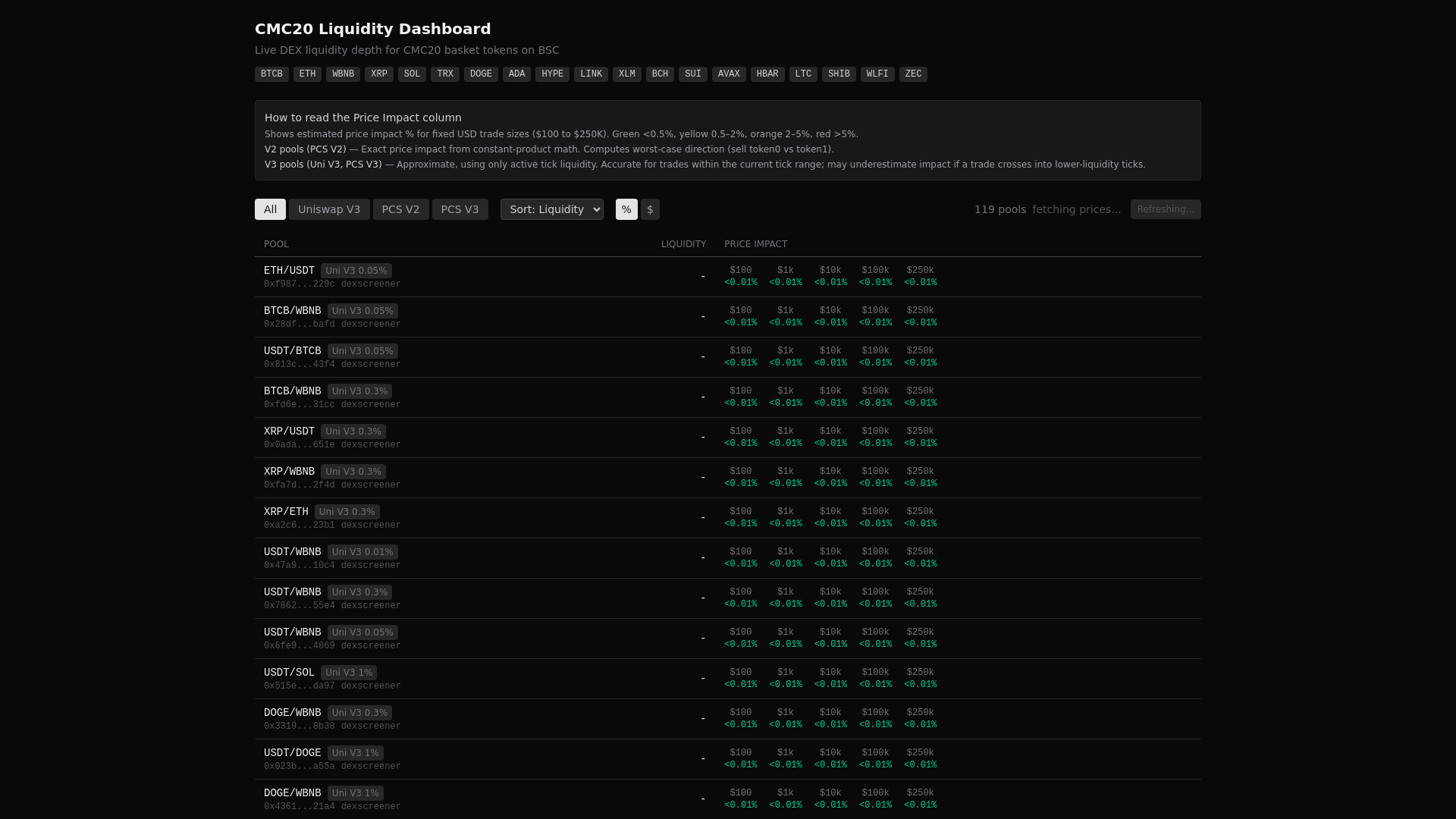Click the CMC20 Liquidity Dashboard title
Viewport: 1456px width, 819px height.
(373, 29)
